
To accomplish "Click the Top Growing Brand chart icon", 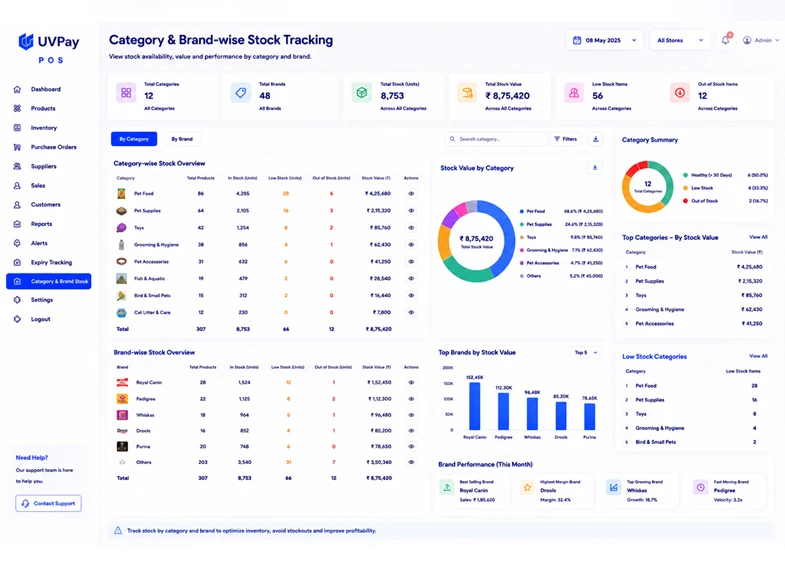I will (x=614, y=487).
